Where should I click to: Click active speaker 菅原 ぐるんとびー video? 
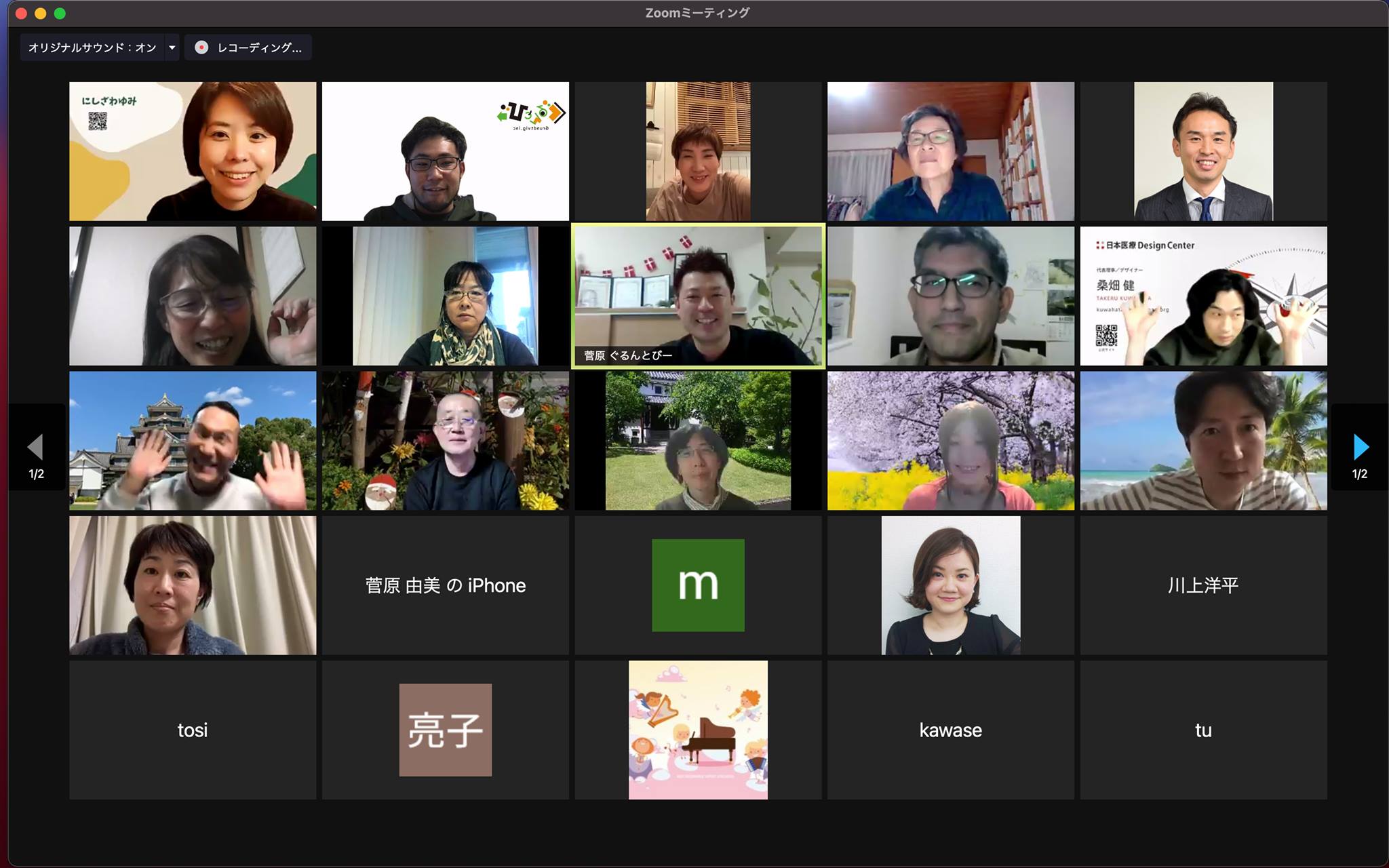tap(698, 296)
